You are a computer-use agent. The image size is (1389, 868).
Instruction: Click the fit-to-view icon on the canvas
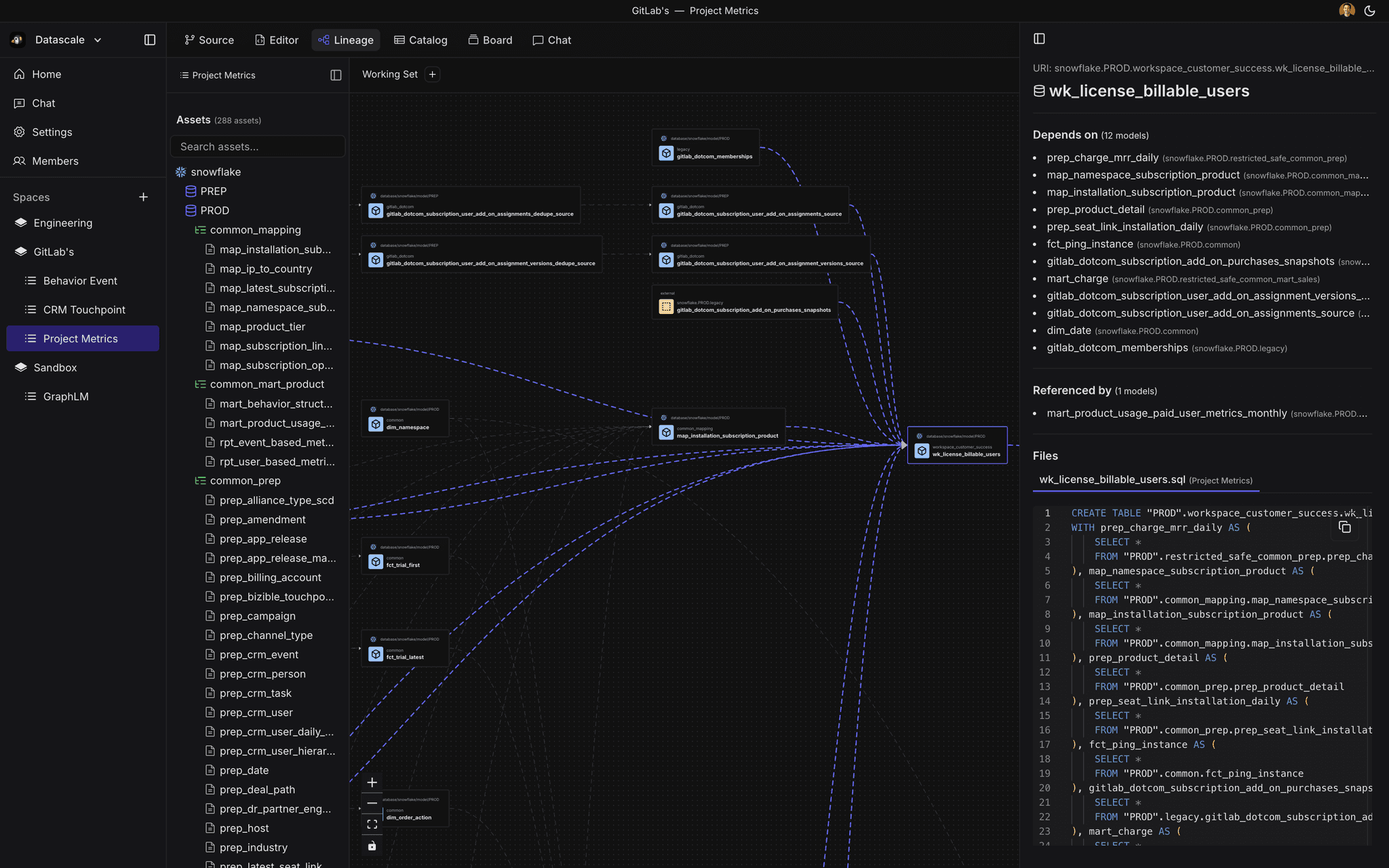[371, 823]
